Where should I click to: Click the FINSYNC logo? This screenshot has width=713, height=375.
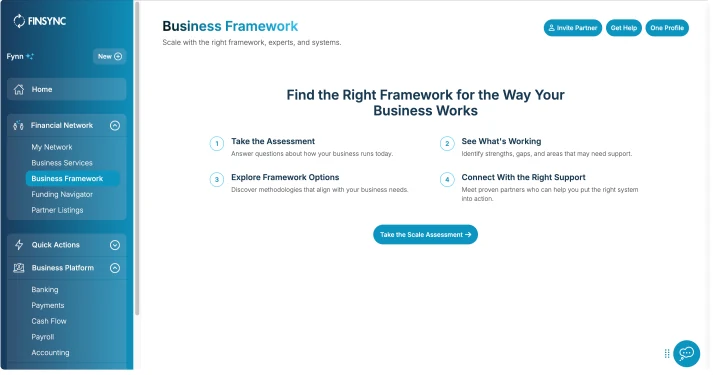40,21
